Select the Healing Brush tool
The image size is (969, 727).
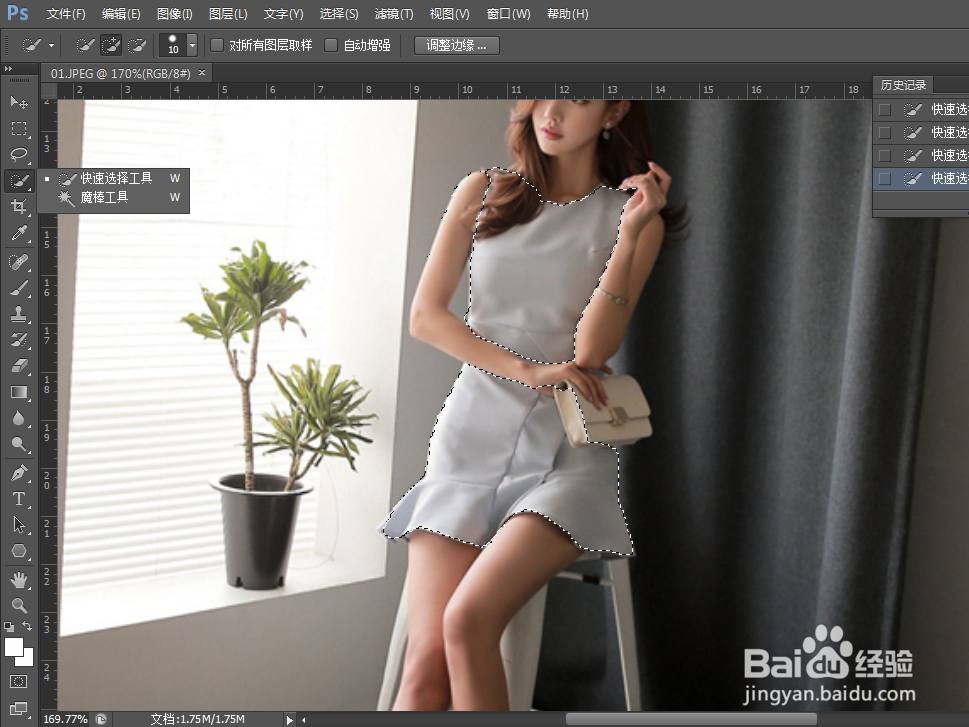click(19, 261)
